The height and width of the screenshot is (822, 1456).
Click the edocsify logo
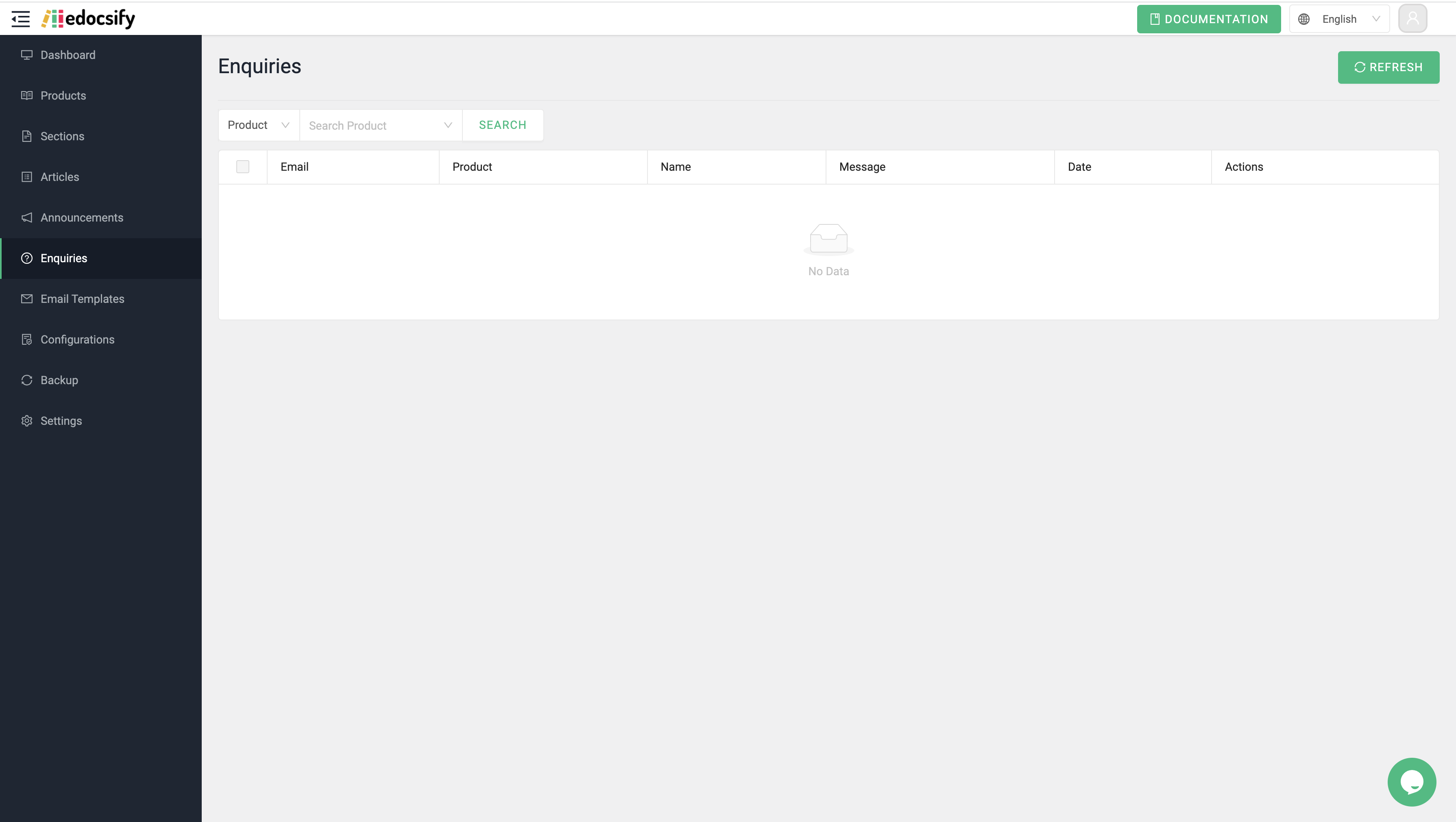pyautogui.click(x=88, y=19)
